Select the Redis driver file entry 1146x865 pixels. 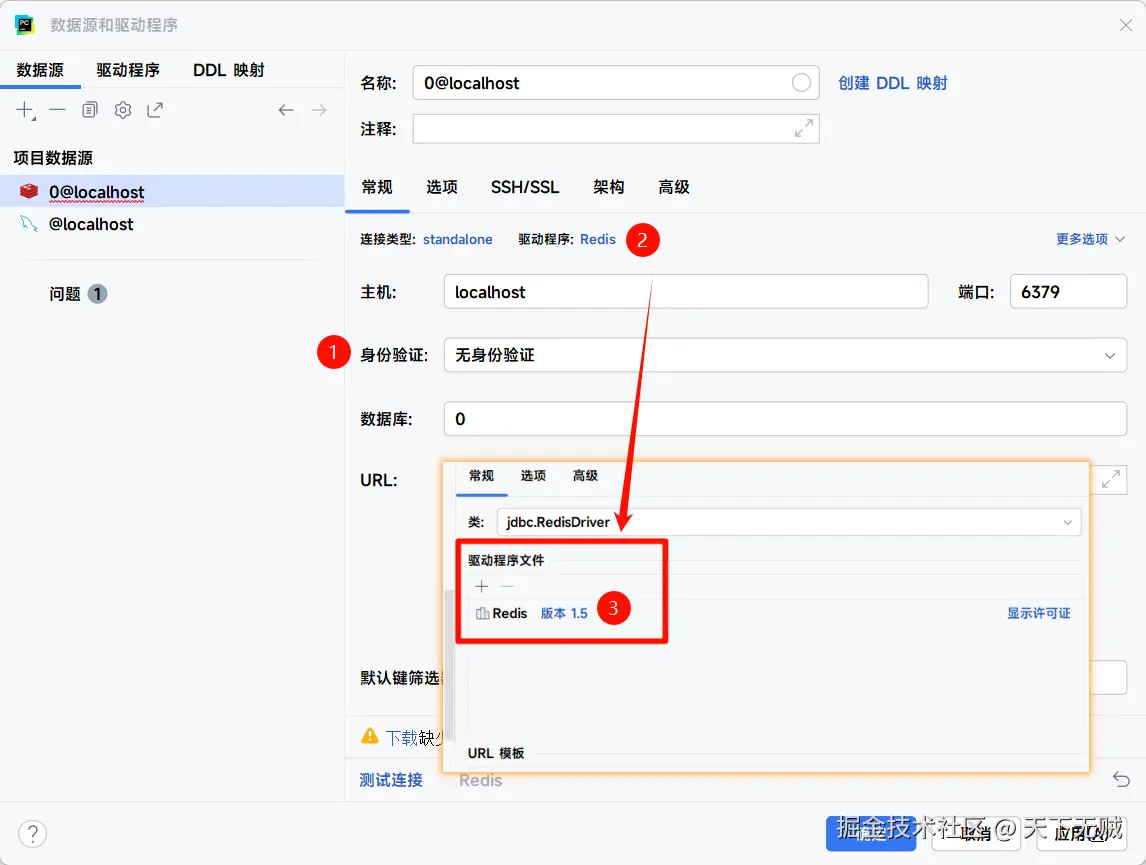tap(502, 613)
